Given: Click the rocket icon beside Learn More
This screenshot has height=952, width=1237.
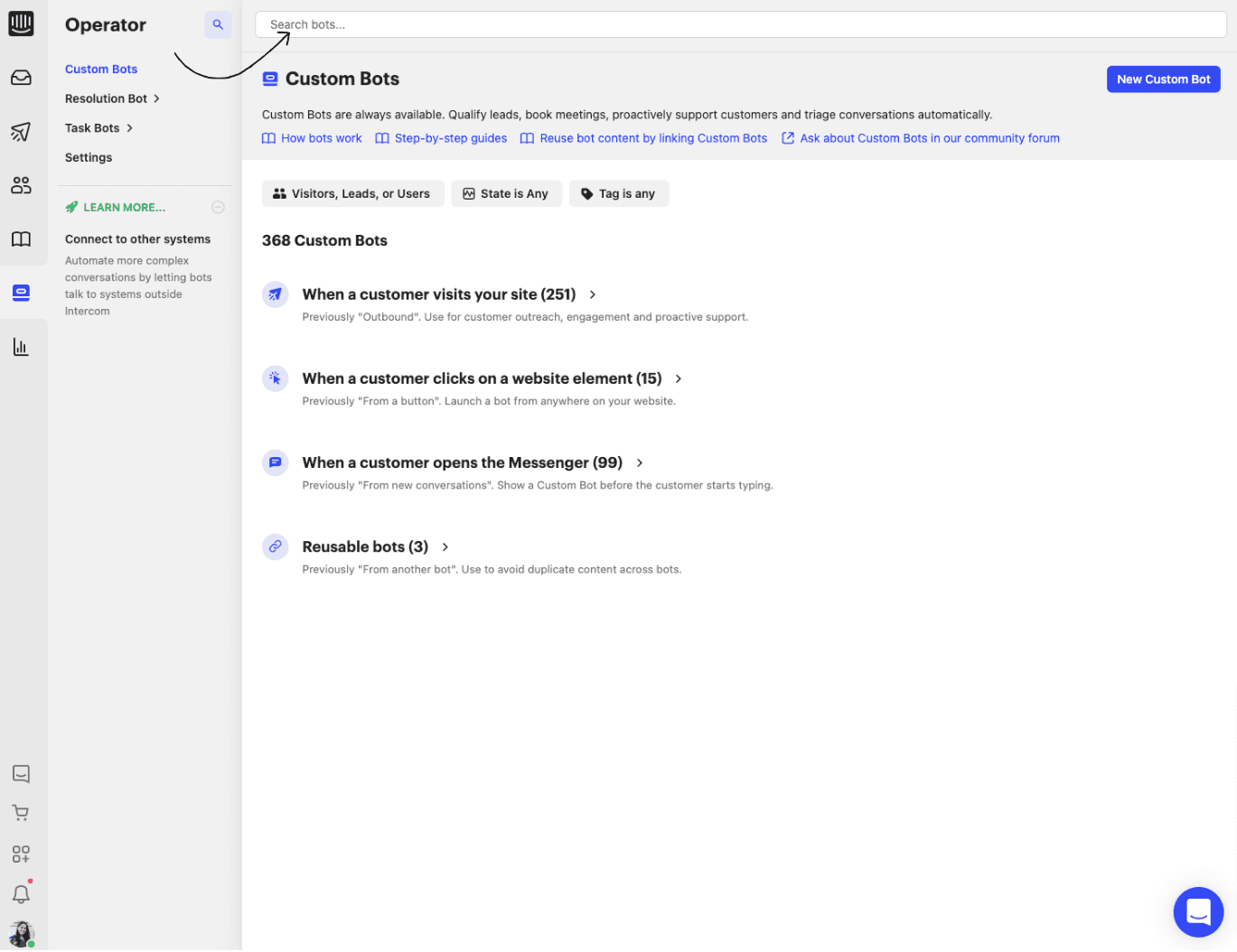Looking at the screenshot, I should point(71,207).
